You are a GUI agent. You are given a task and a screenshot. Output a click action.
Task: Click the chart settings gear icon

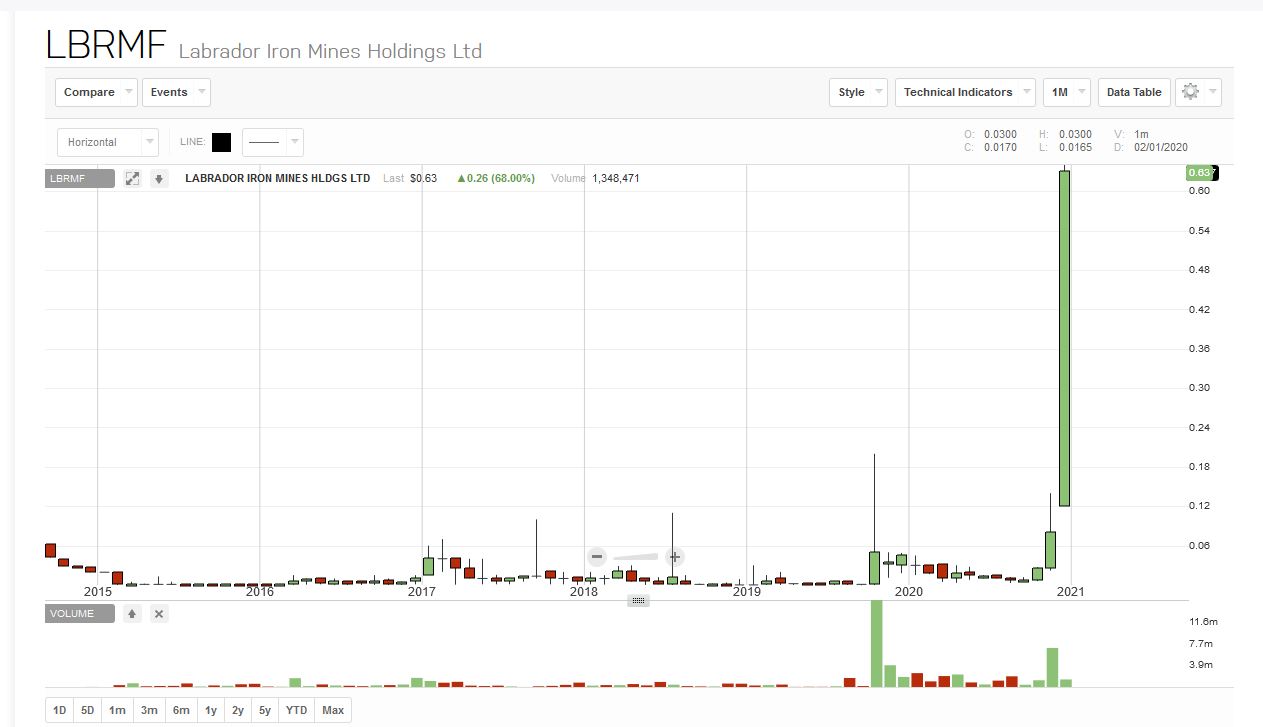[1190, 92]
